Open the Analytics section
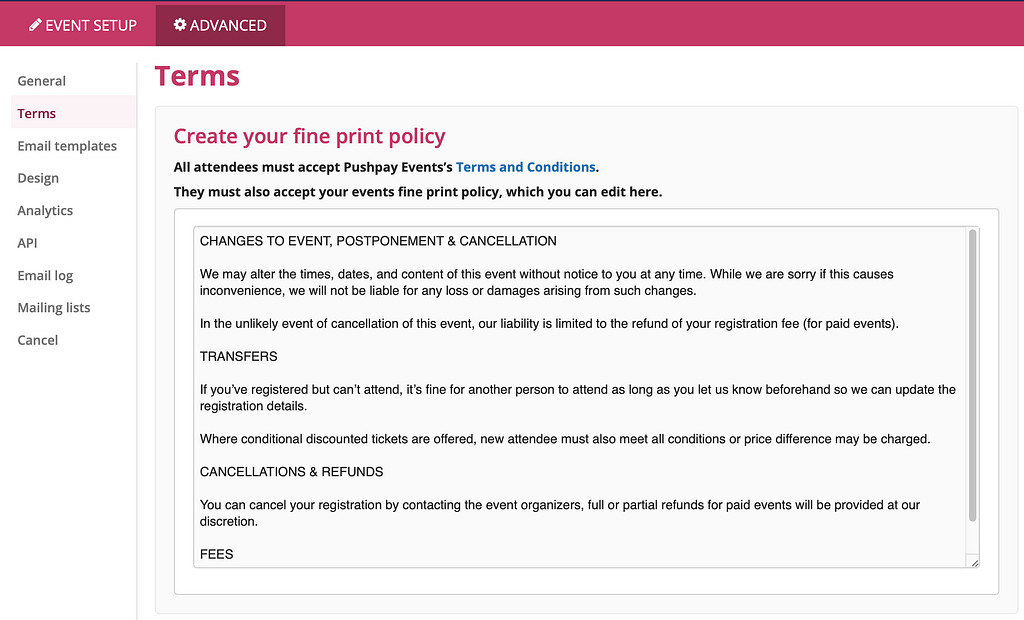 pos(45,210)
